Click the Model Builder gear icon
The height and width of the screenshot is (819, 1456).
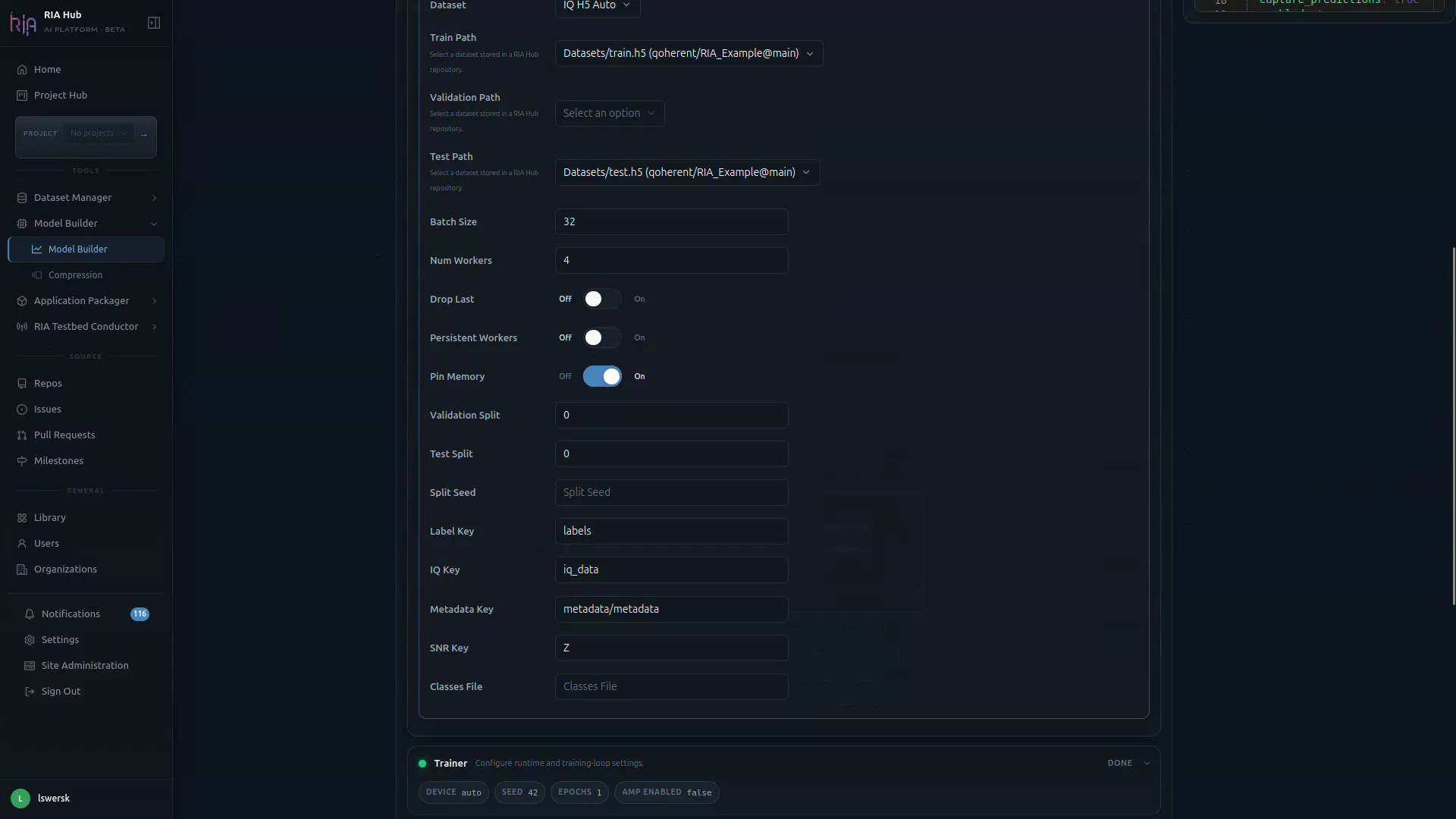(22, 224)
